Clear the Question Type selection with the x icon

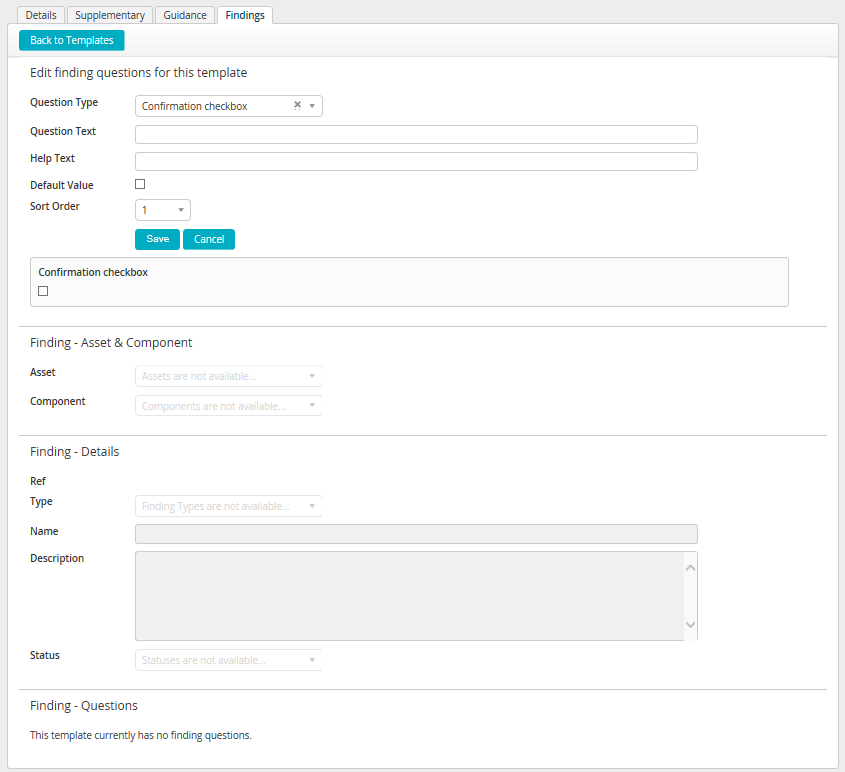(297, 106)
